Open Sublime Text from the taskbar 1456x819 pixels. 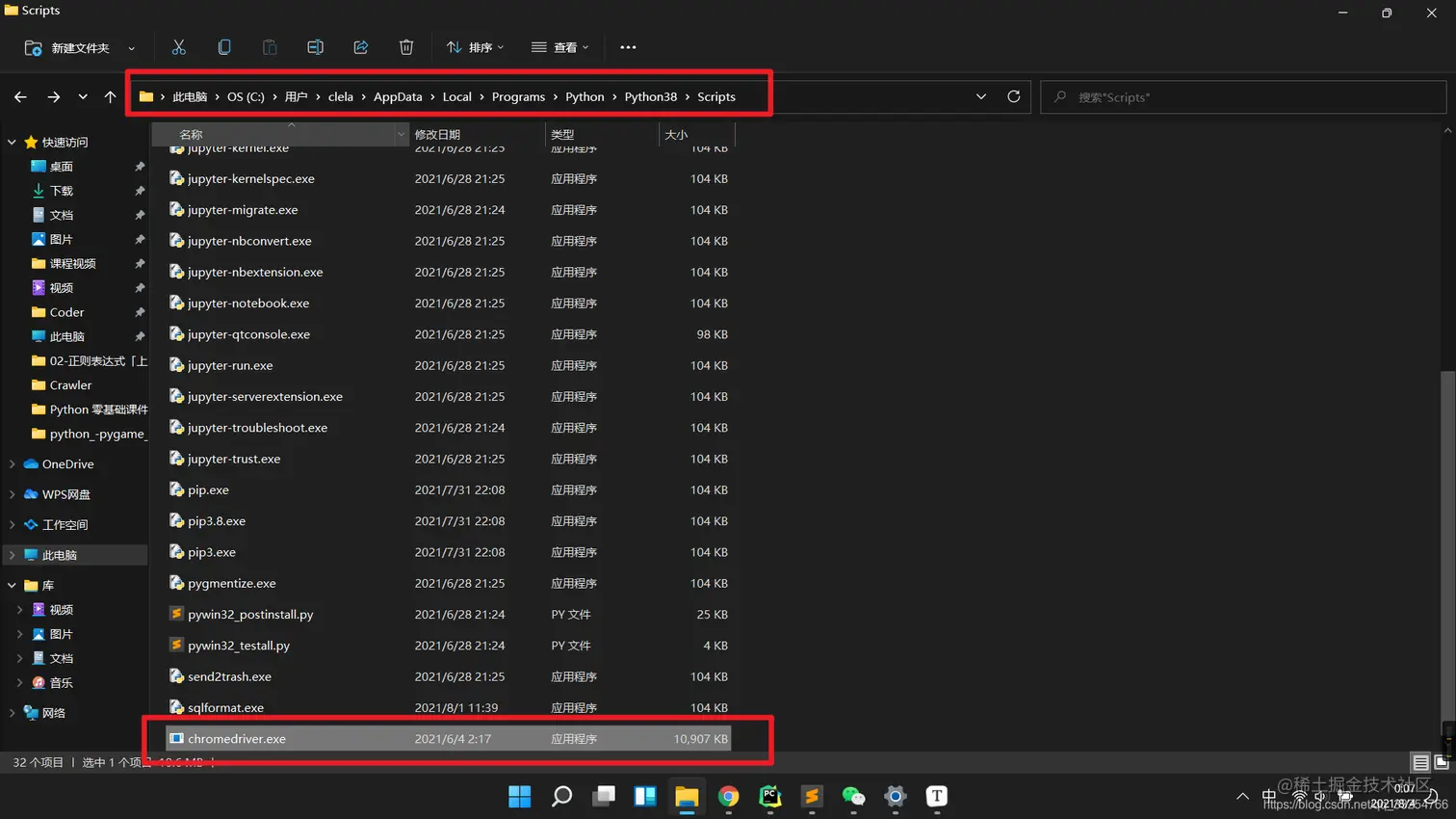(811, 796)
